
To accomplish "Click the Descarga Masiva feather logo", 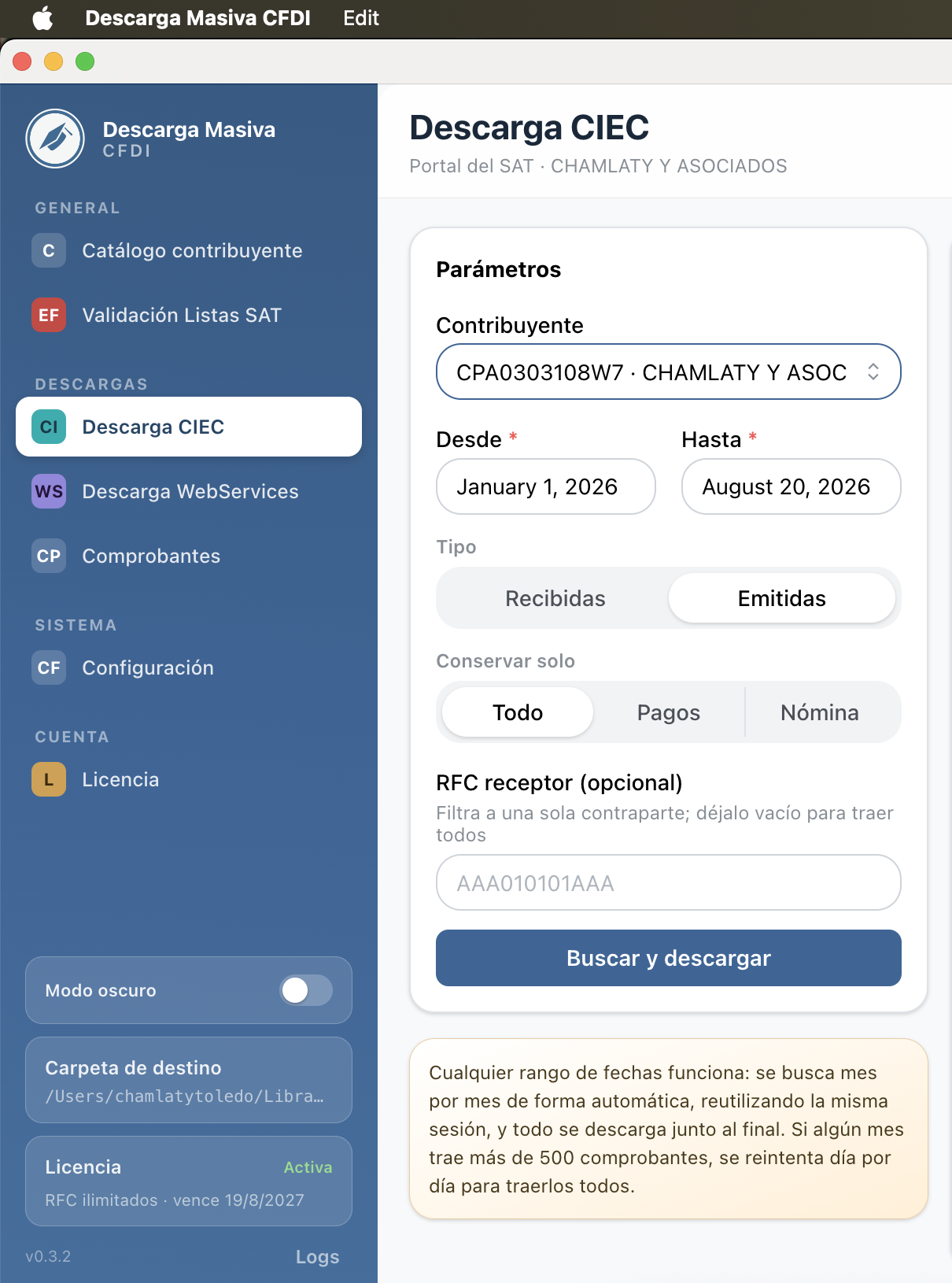I will point(55,139).
